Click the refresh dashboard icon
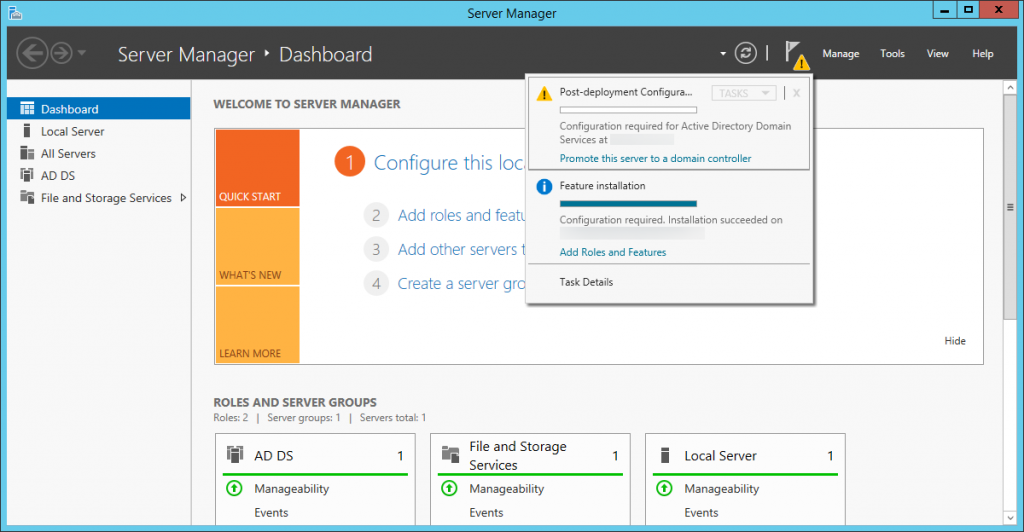This screenshot has height=532, width=1024. (746, 53)
